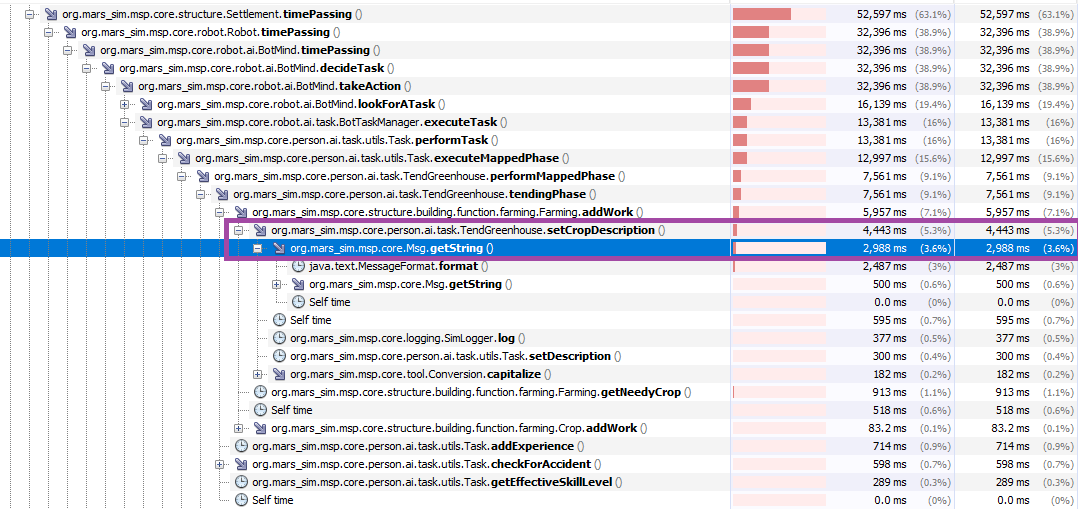
Task: Collapse the Task.executeMappedPhase node
Action: [162, 158]
